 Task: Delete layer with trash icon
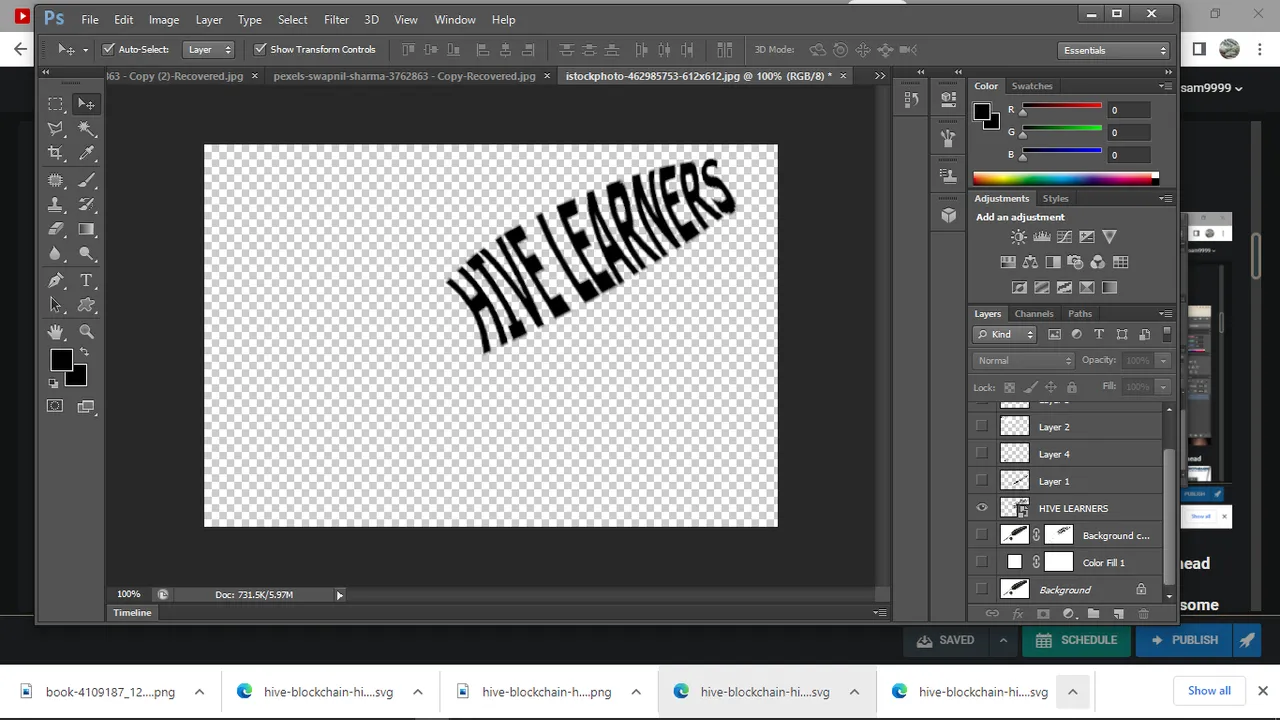[1143, 614]
